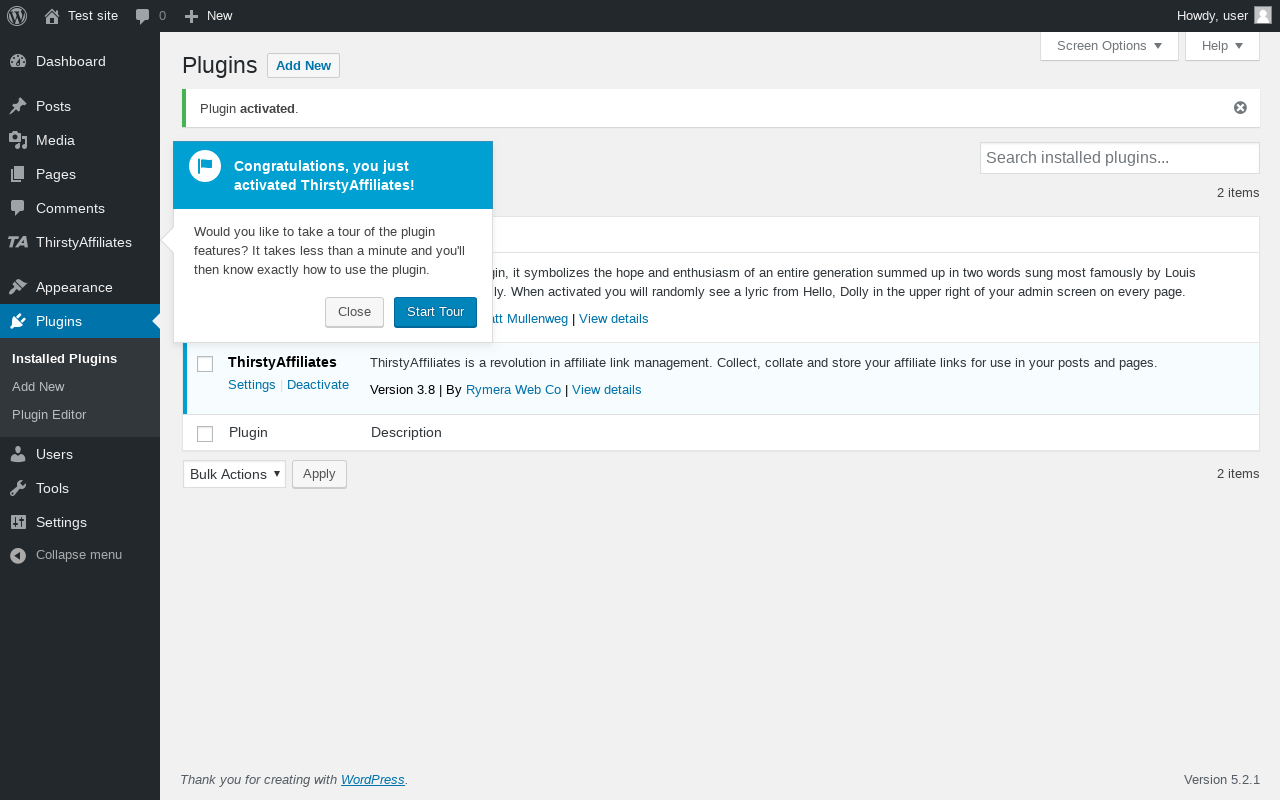Open the Media menu item
Screen dimensions: 1280x800
point(80,140)
